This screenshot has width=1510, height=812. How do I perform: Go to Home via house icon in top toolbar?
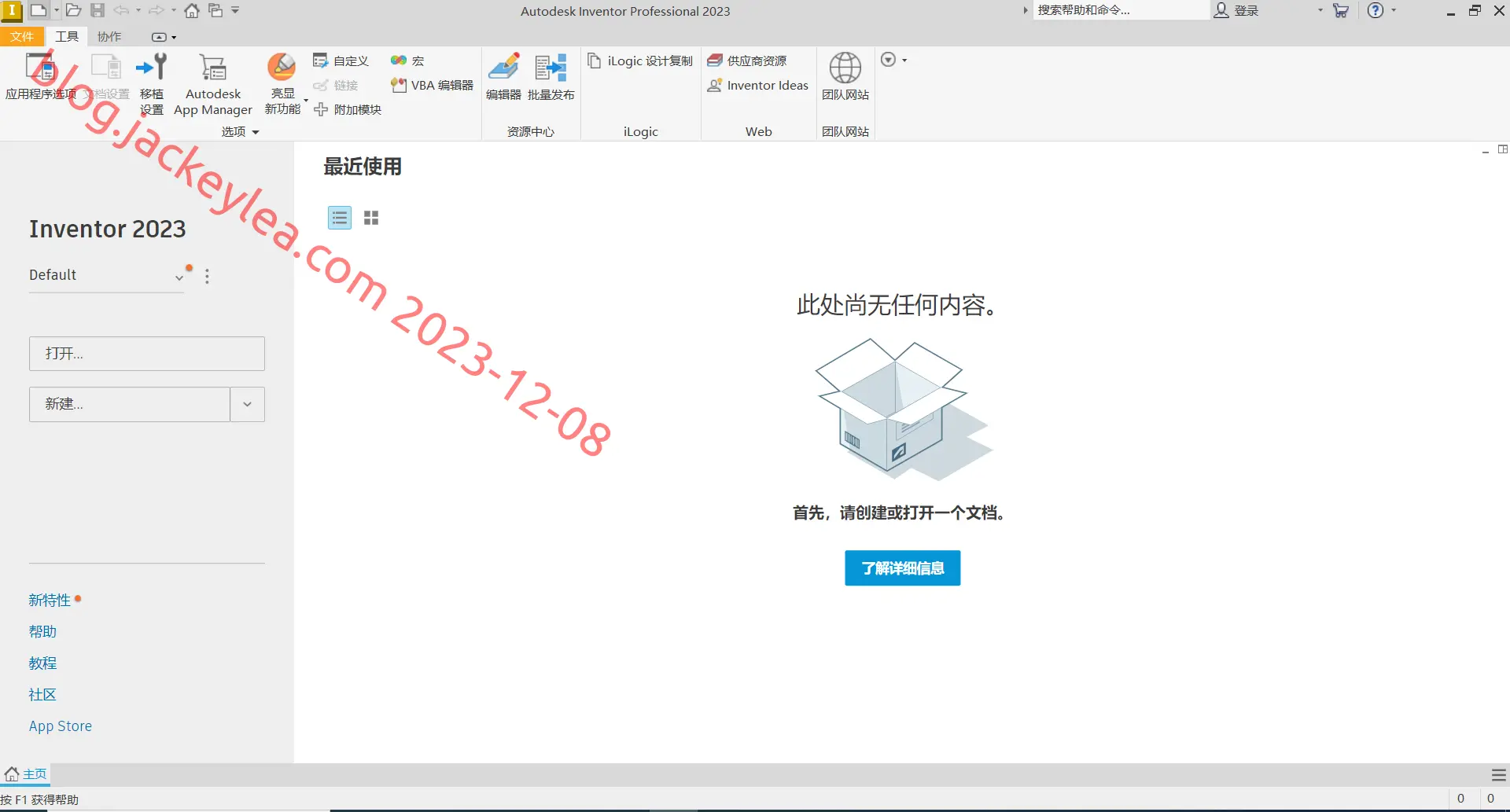click(192, 10)
